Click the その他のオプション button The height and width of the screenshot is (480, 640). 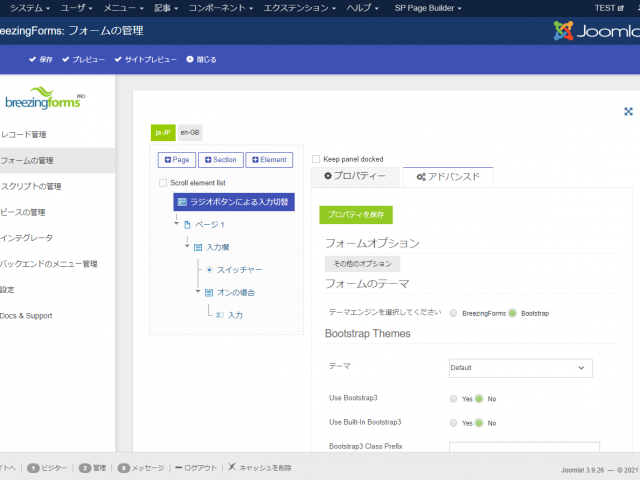pyautogui.click(x=362, y=264)
